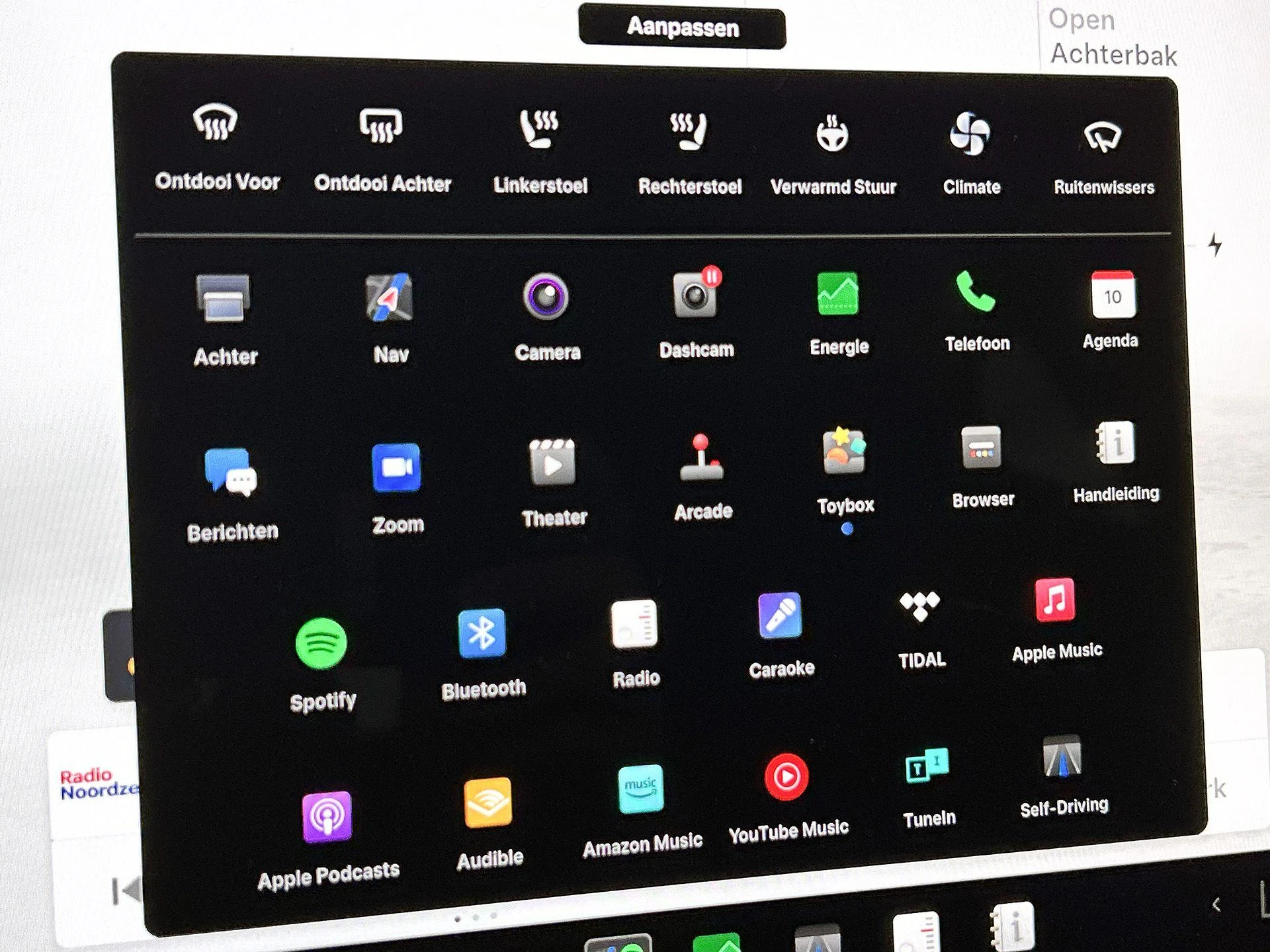Open the Telefoon phone app
Image resolution: width=1270 pixels, height=952 pixels.
[x=975, y=291]
